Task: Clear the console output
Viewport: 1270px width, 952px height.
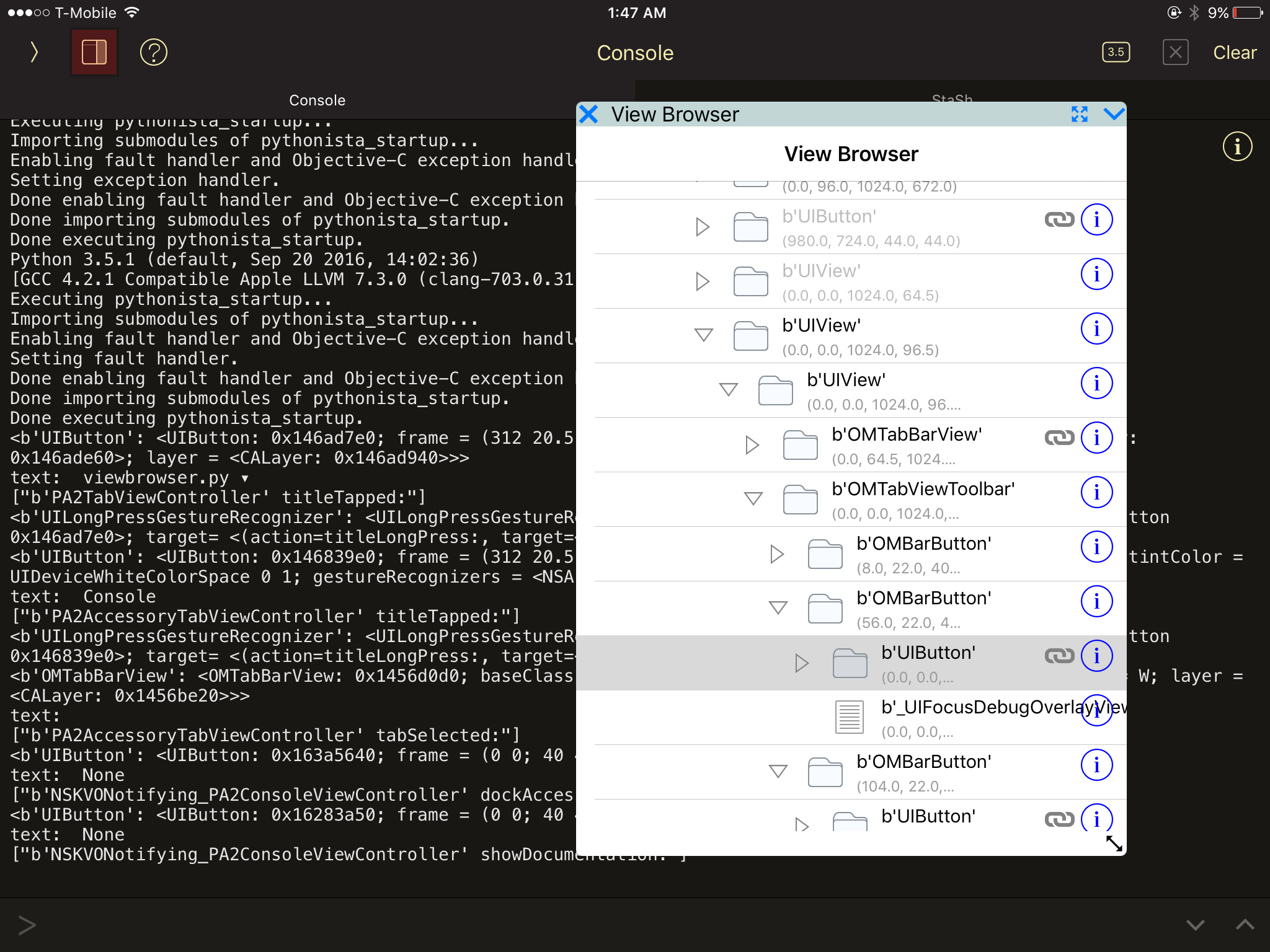Action: [x=1234, y=53]
